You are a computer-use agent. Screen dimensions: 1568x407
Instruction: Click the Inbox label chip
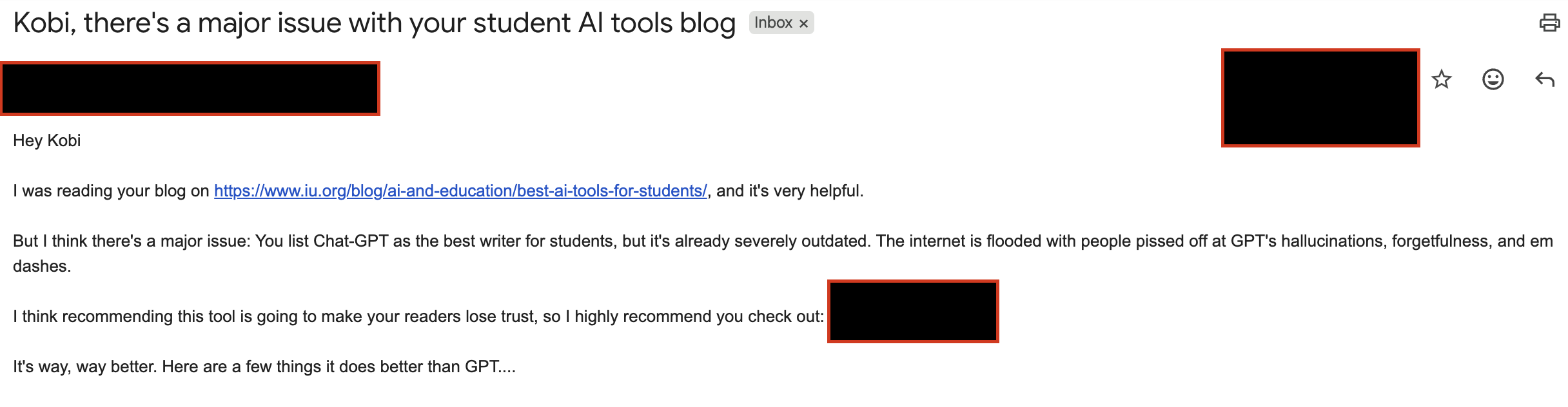pos(773,23)
